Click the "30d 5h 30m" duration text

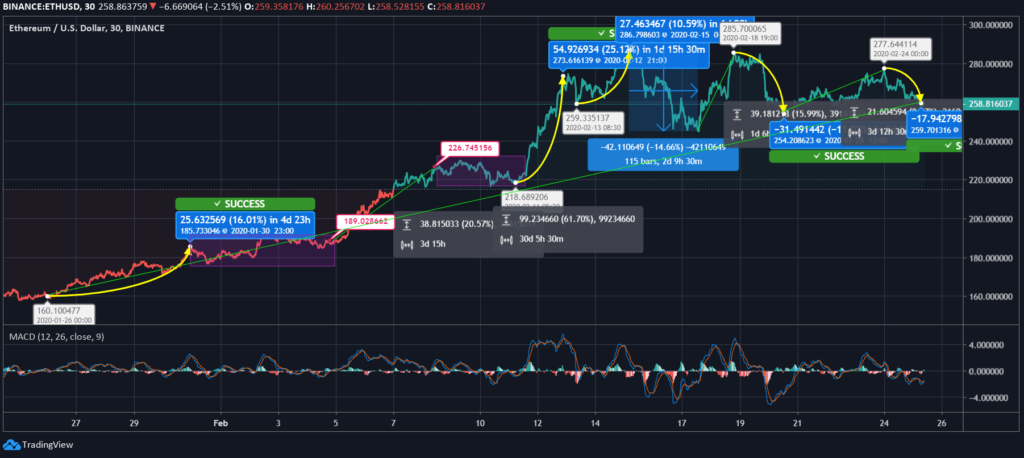[541, 239]
